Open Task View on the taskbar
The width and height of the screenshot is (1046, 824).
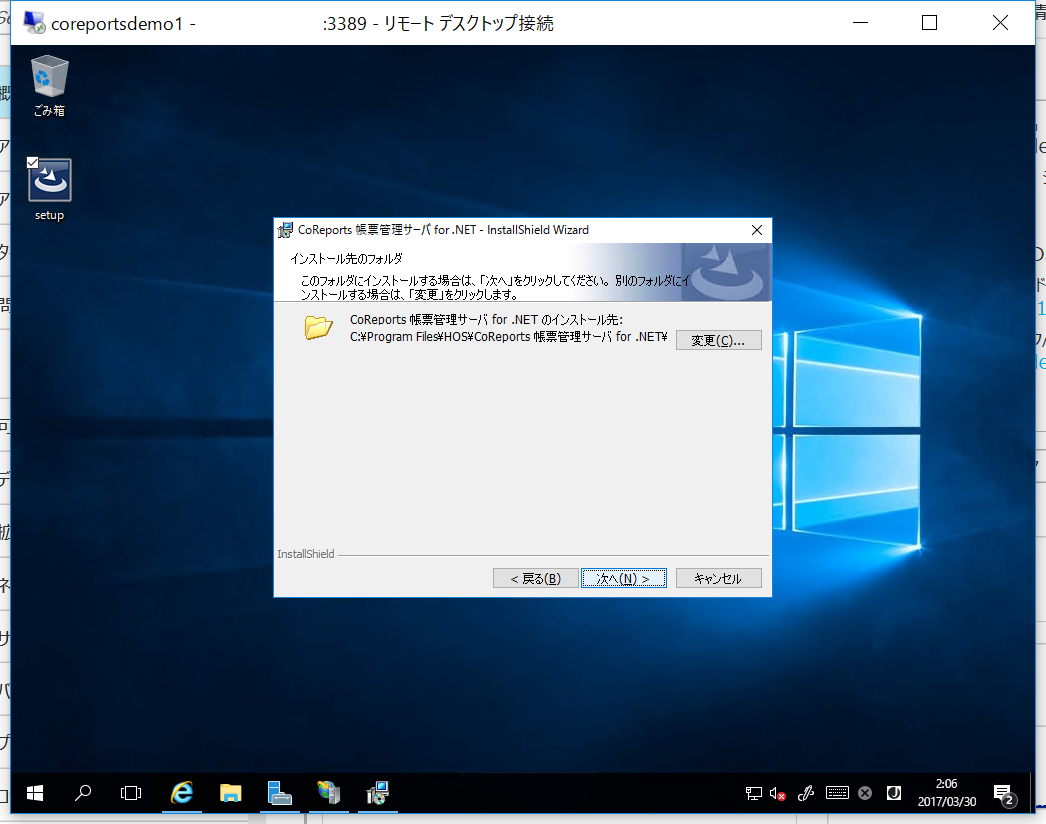tap(131, 793)
